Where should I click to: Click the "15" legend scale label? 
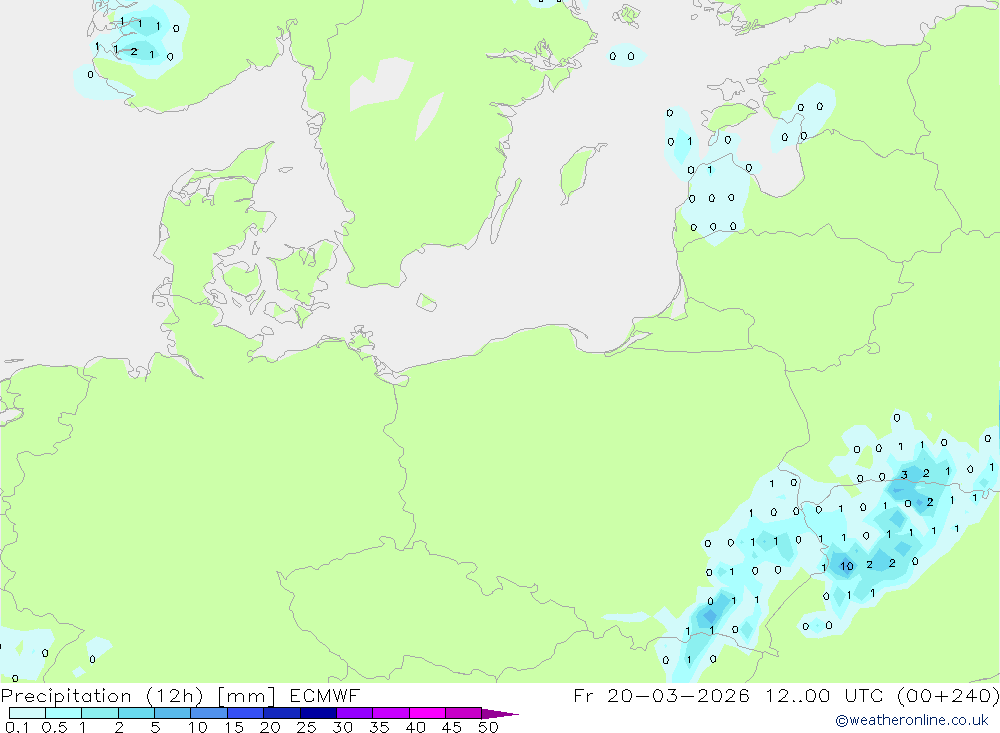tap(234, 727)
